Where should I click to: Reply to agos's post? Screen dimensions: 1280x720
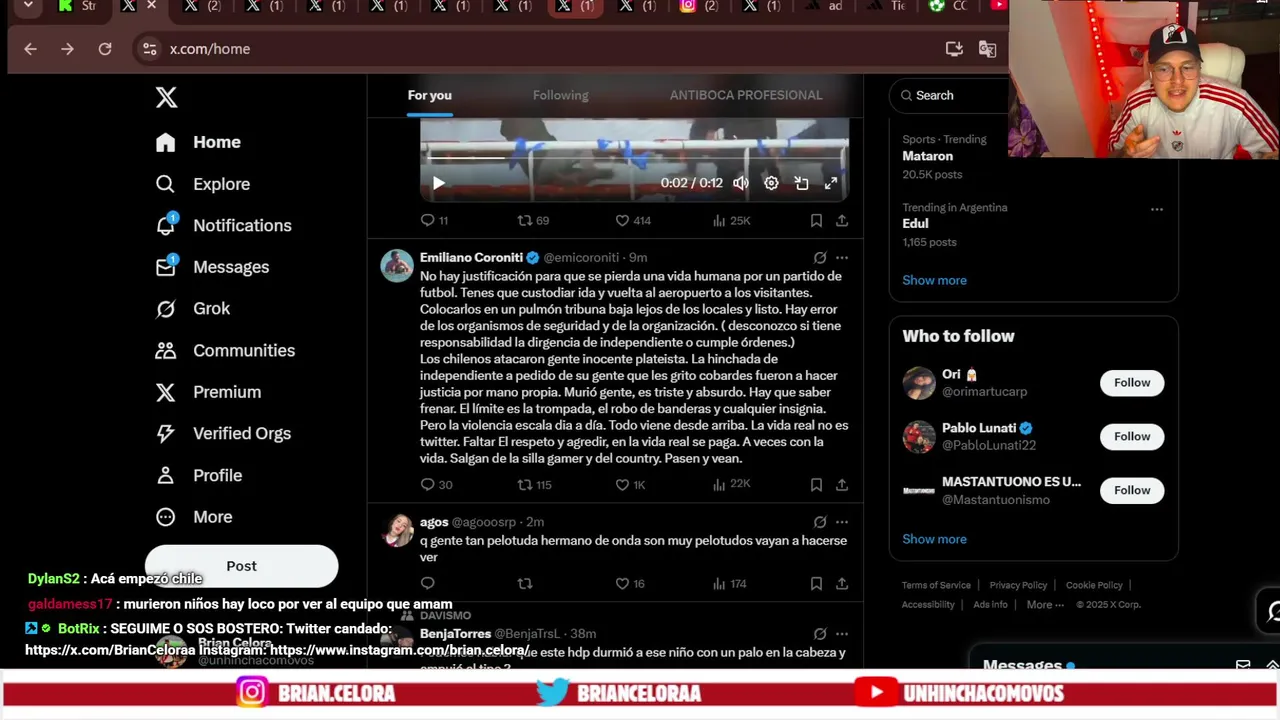427,583
